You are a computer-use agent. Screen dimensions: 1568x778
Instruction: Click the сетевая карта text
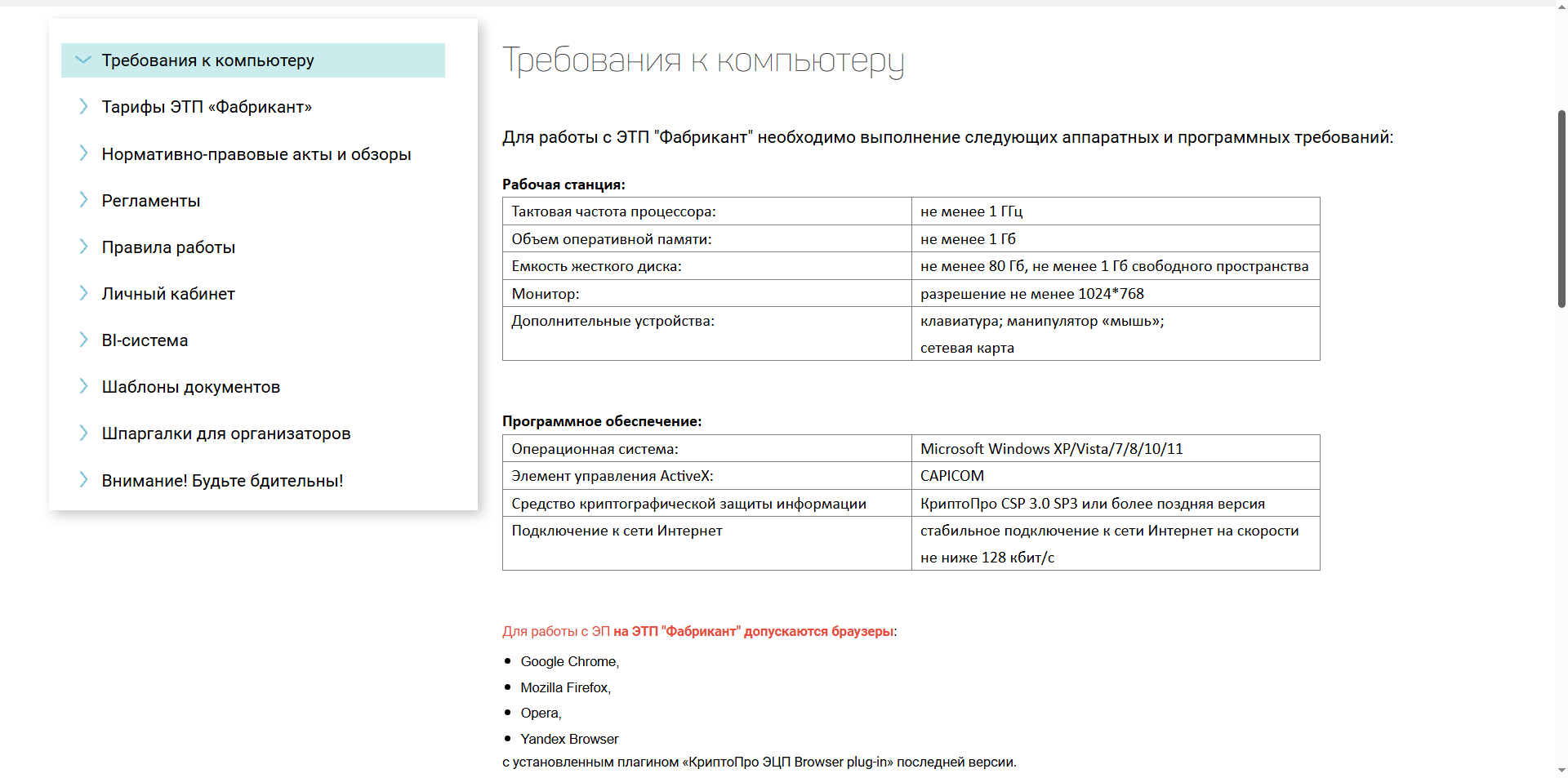967,348
